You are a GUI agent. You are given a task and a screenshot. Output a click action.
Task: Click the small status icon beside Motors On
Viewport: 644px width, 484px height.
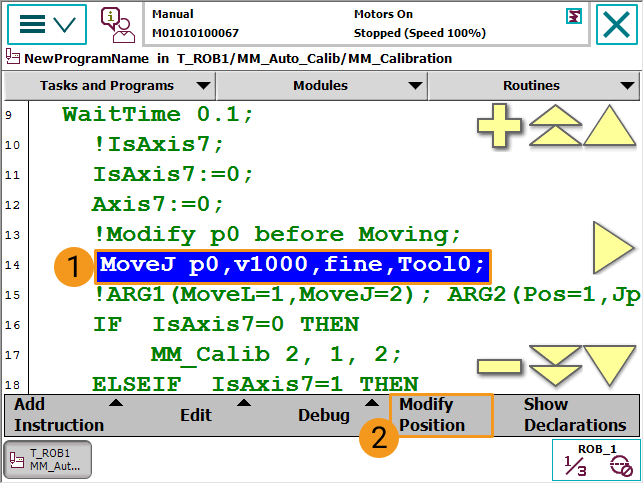pos(574,17)
